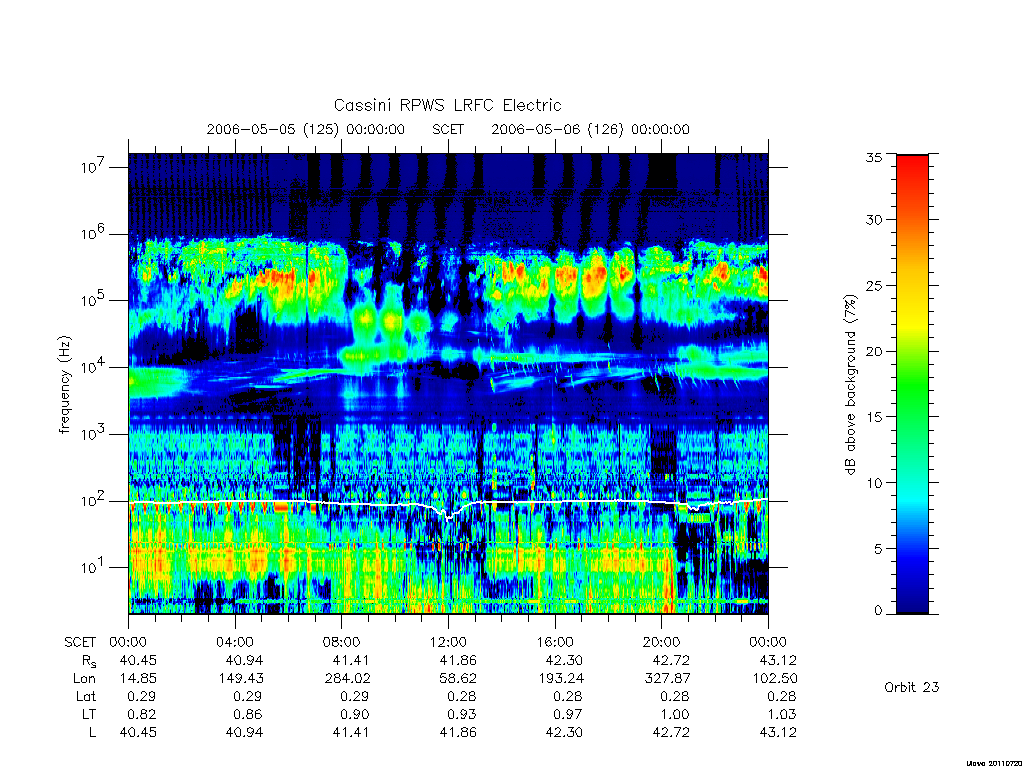This screenshot has width=1024, height=768.
Task: Select Lon value '193.24'
Action: (561, 679)
